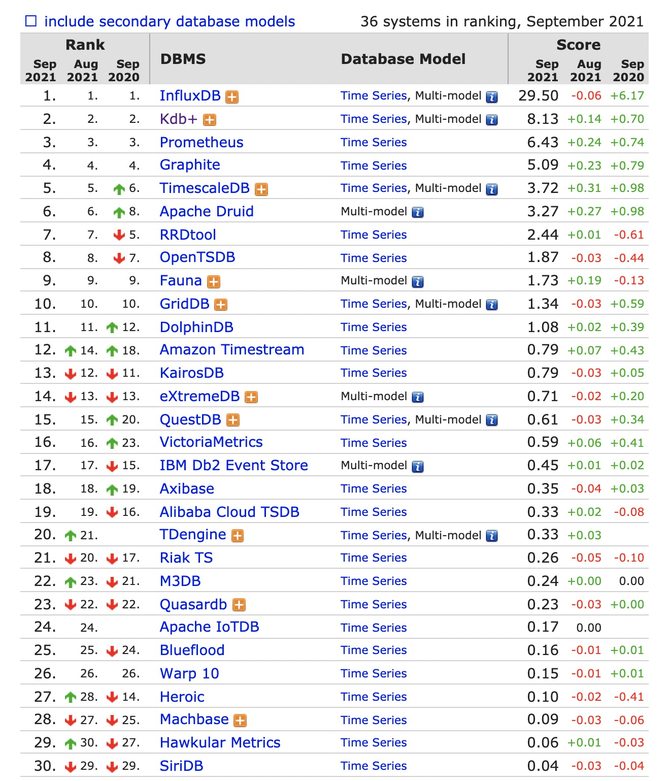The image size is (670, 781).
Task: Click the plus icon beside Kdb+
Action: coord(210,120)
